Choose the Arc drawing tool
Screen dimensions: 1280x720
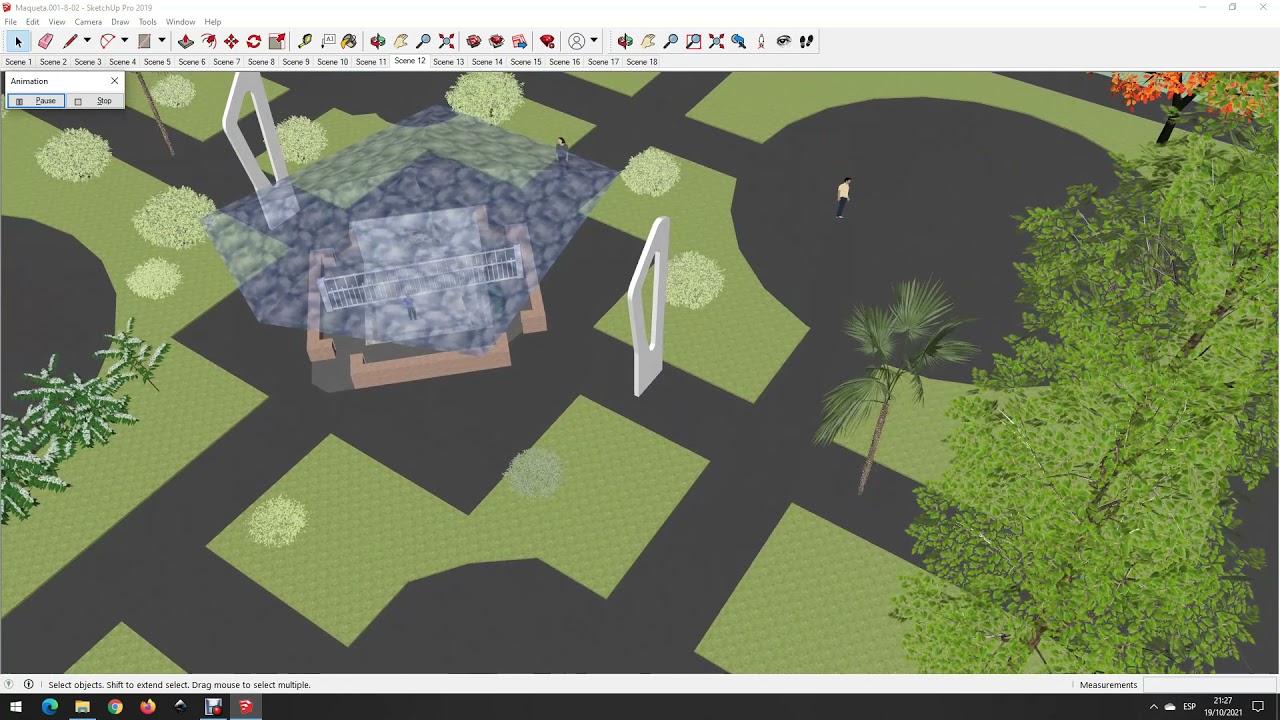coord(107,41)
